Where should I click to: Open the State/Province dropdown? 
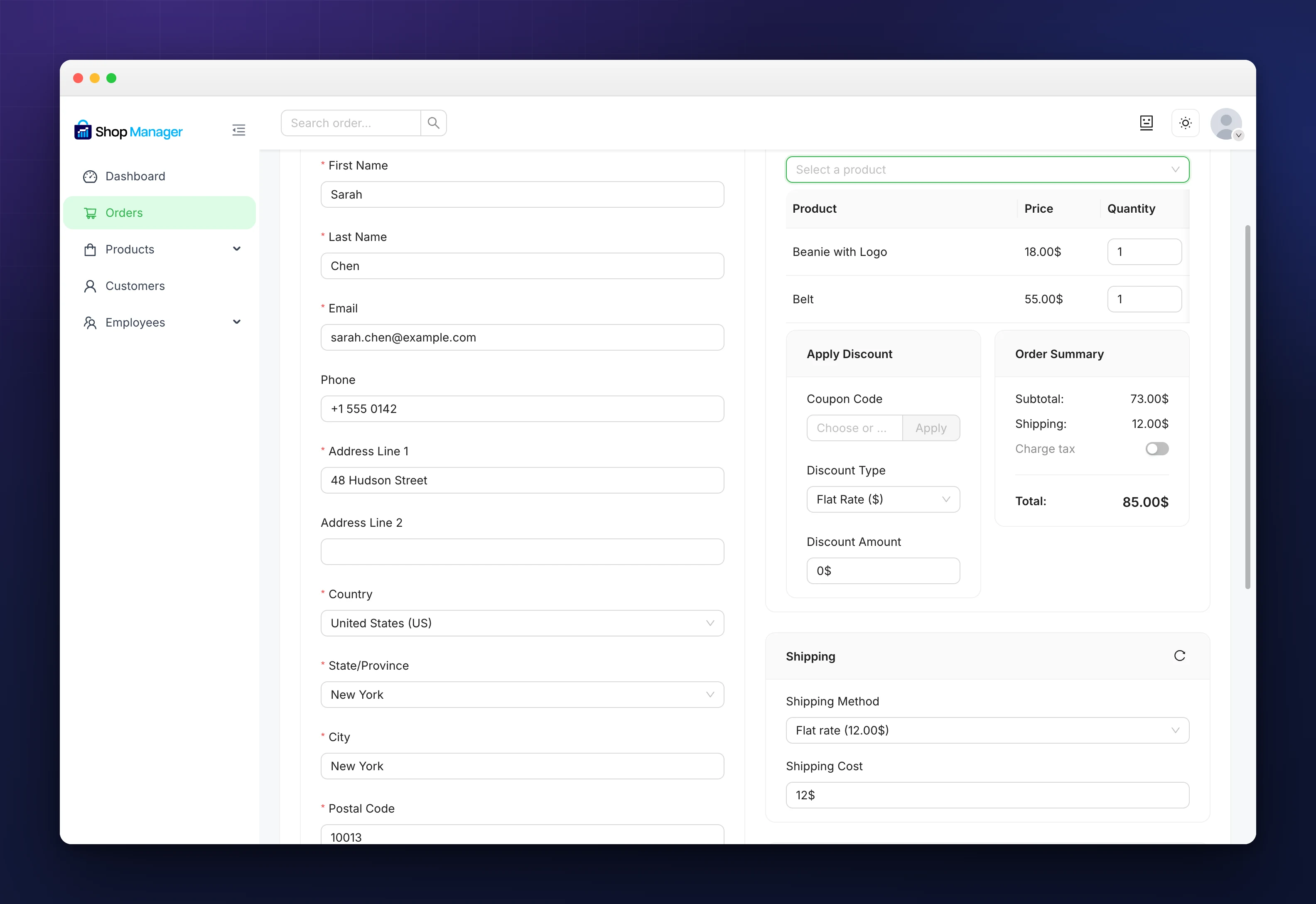tap(522, 695)
